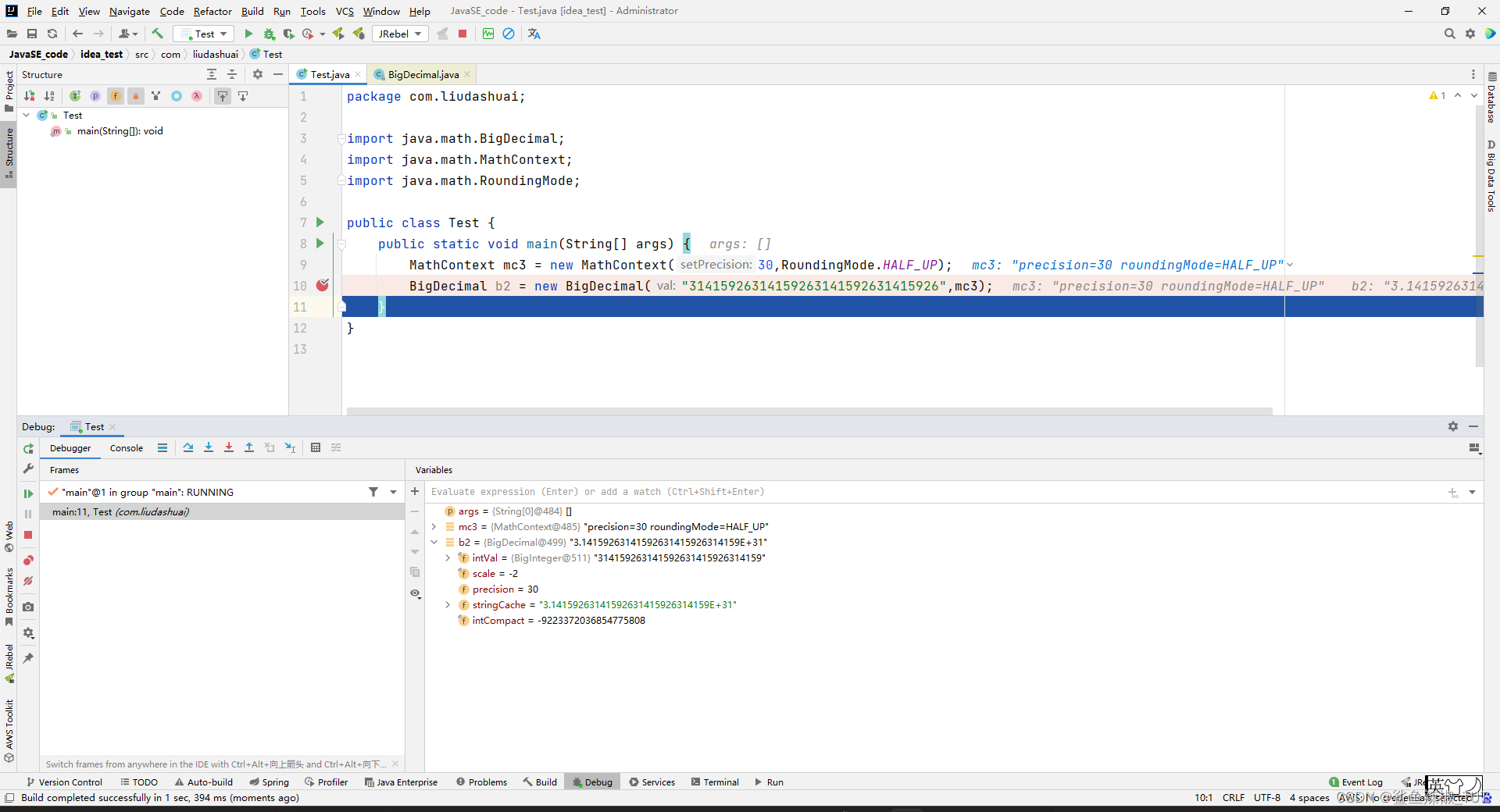Collapse the Test class node in Structure

click(27, 115)
